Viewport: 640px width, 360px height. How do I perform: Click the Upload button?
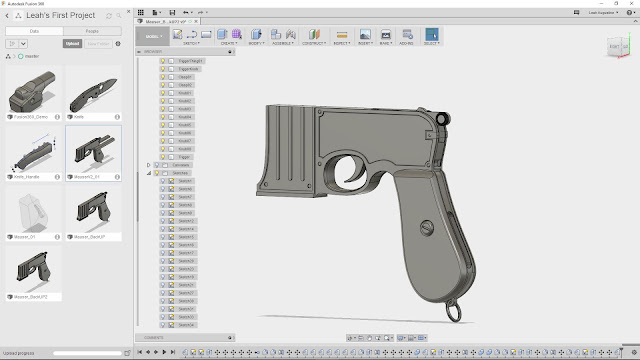pyautogui.click(x=73, y=43)
